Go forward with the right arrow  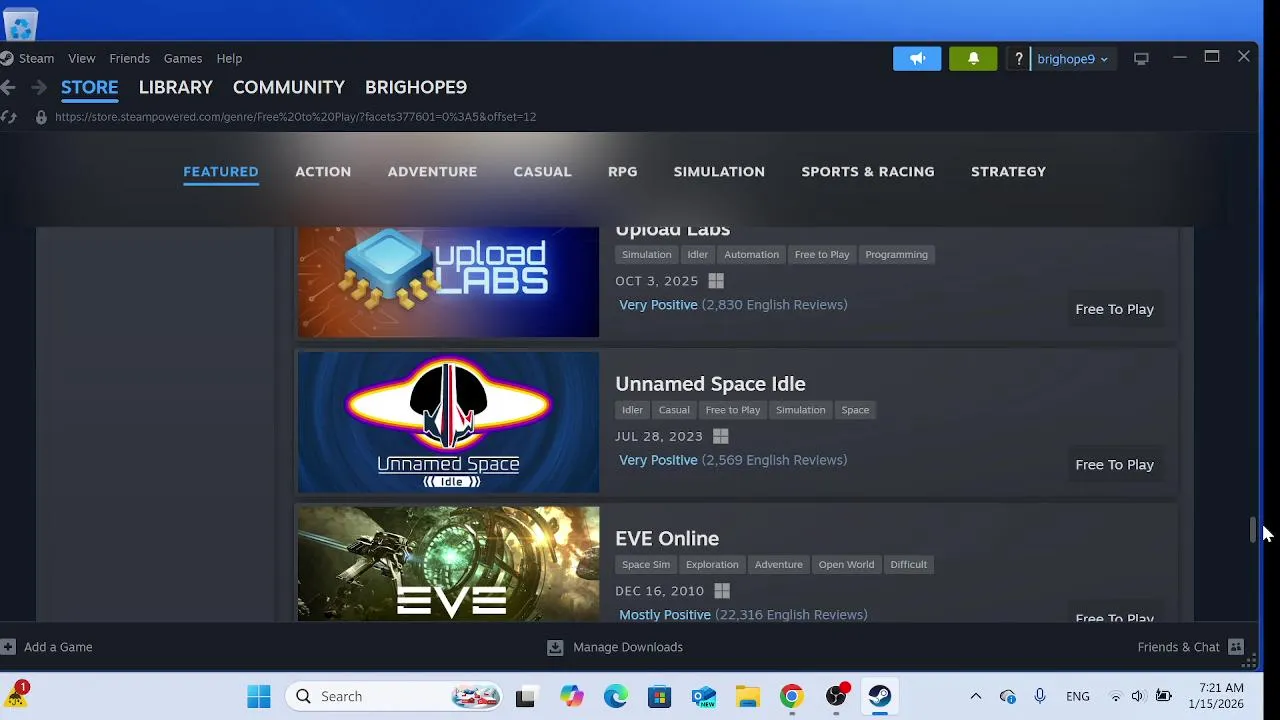pos(39,88)
